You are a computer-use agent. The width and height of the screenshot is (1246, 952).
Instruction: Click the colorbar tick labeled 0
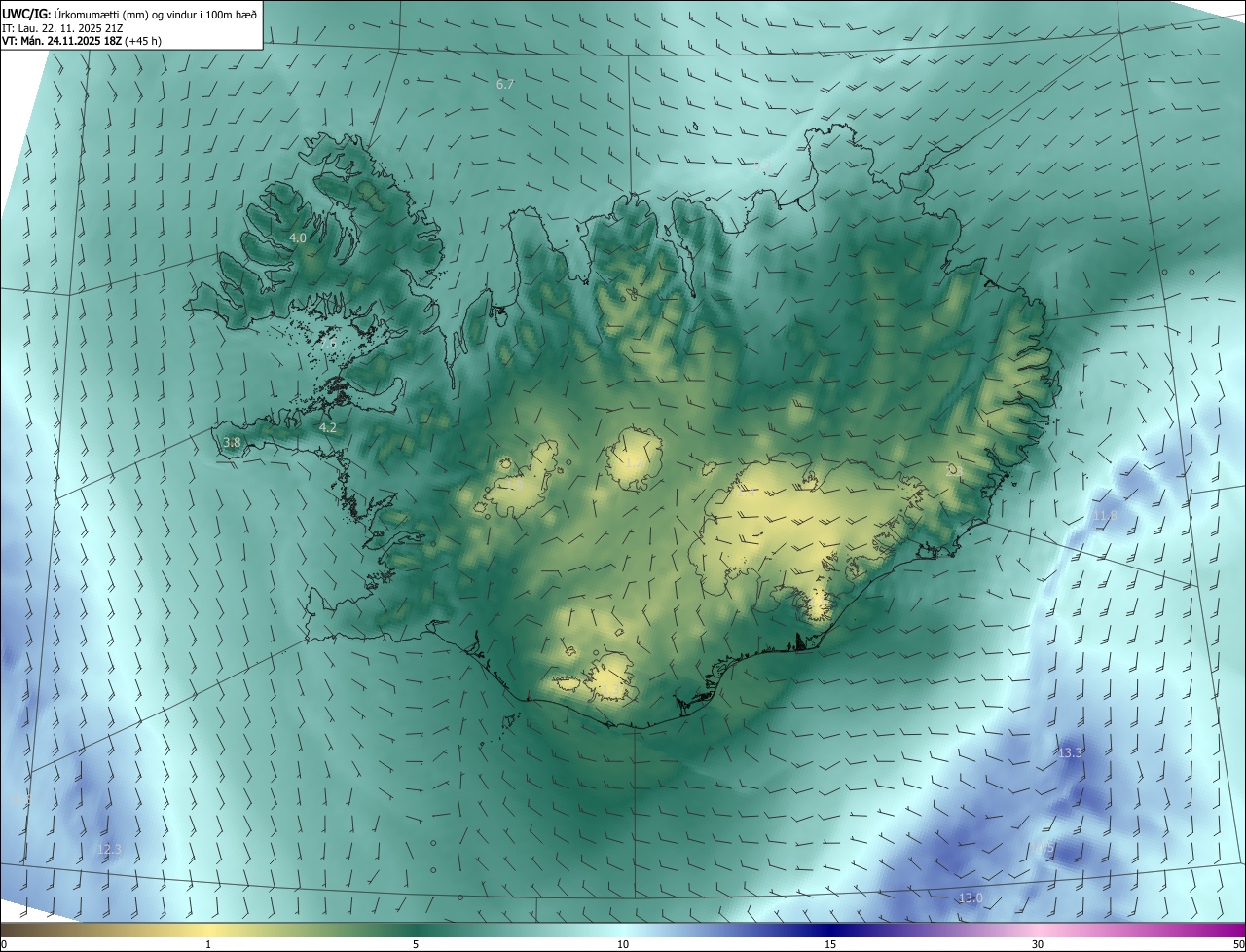point(4,944)
